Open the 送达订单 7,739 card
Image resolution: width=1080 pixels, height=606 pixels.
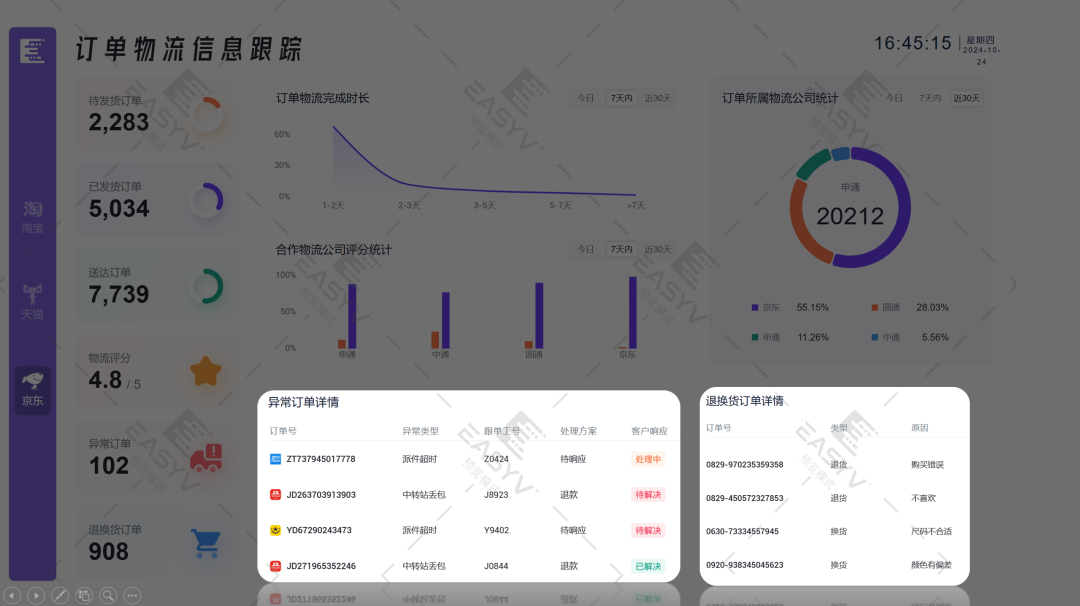coord(157,286)
